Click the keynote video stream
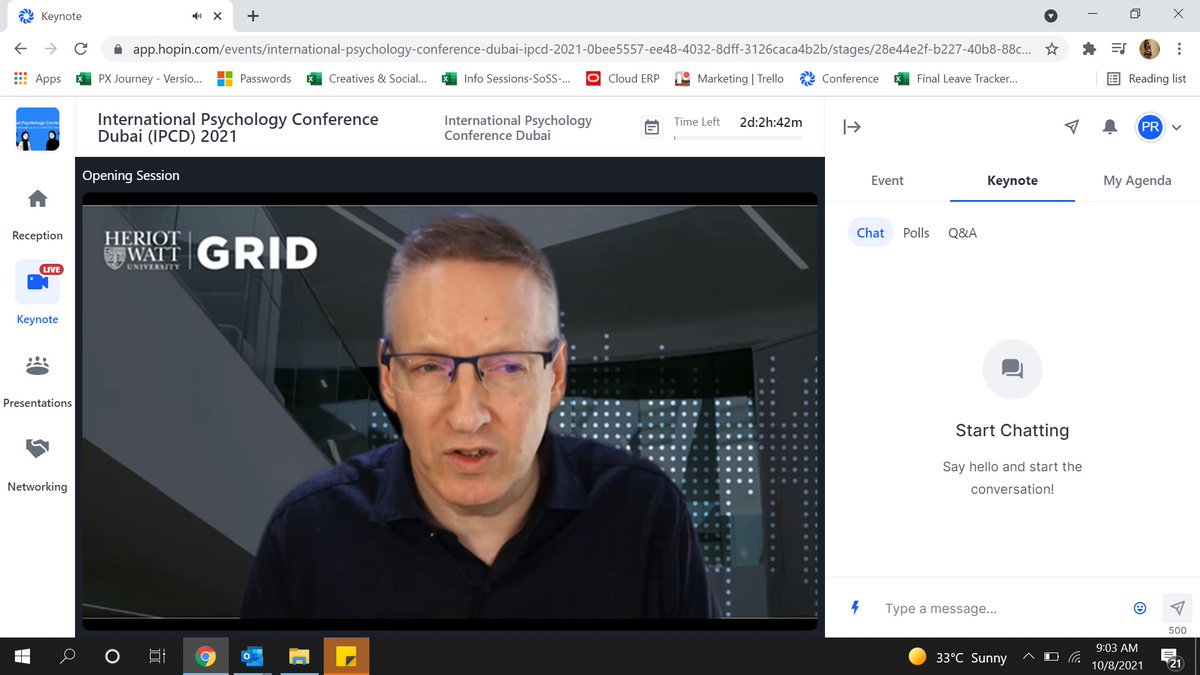The height and width of the screenshot is (675, 1200). point(450,412)
